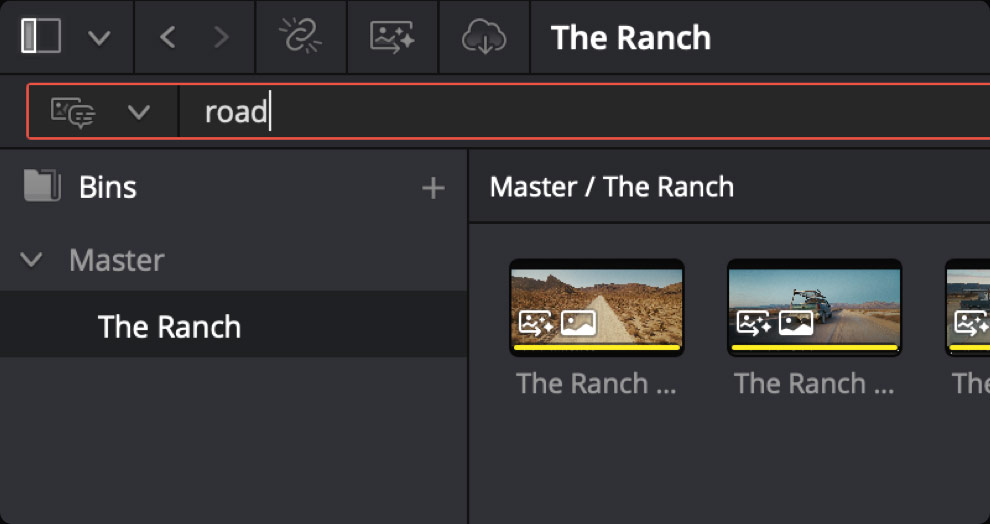The width and height of the screenshot is (990, 524).
Task: Click image badge on second clip thumbnail
Action: coord(796,323)
